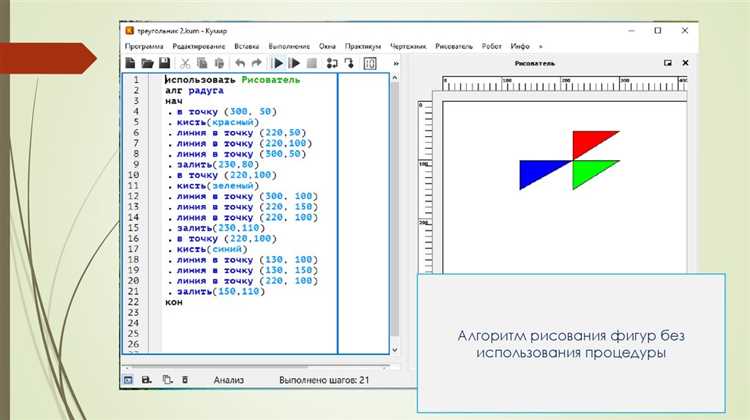Close the Рисователь panel

685,63
